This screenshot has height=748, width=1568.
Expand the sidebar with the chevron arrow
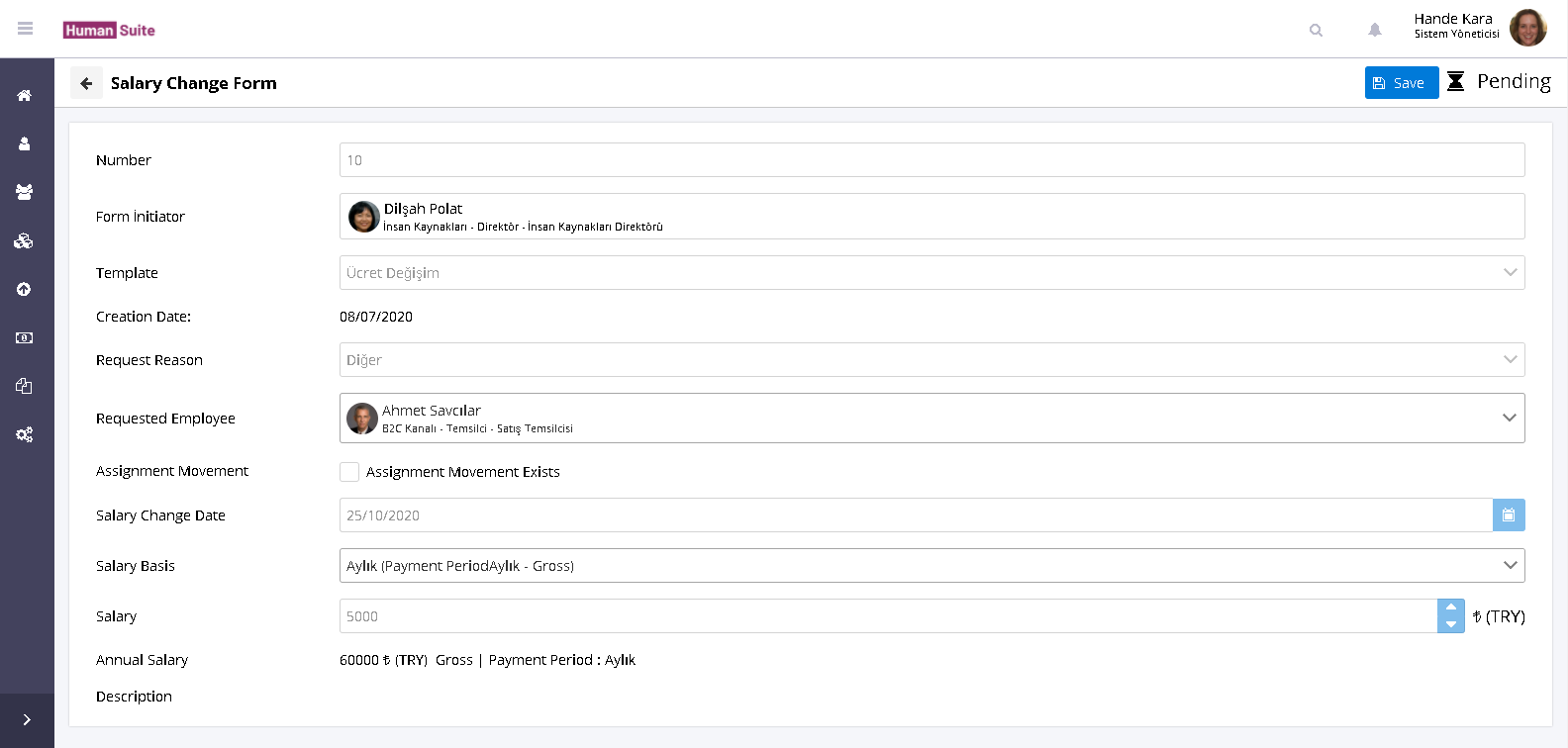click(27, 720)
